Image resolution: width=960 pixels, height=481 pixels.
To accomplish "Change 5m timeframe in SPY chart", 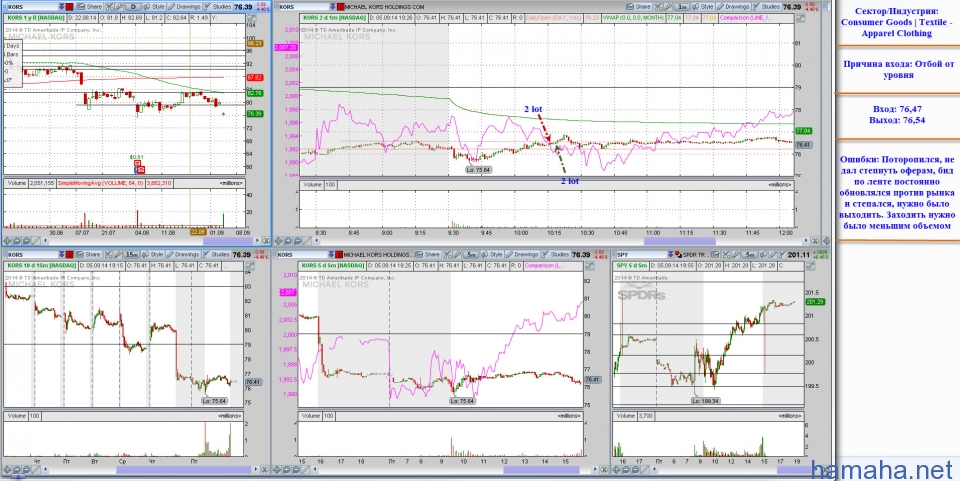I will tap(750, 255).
